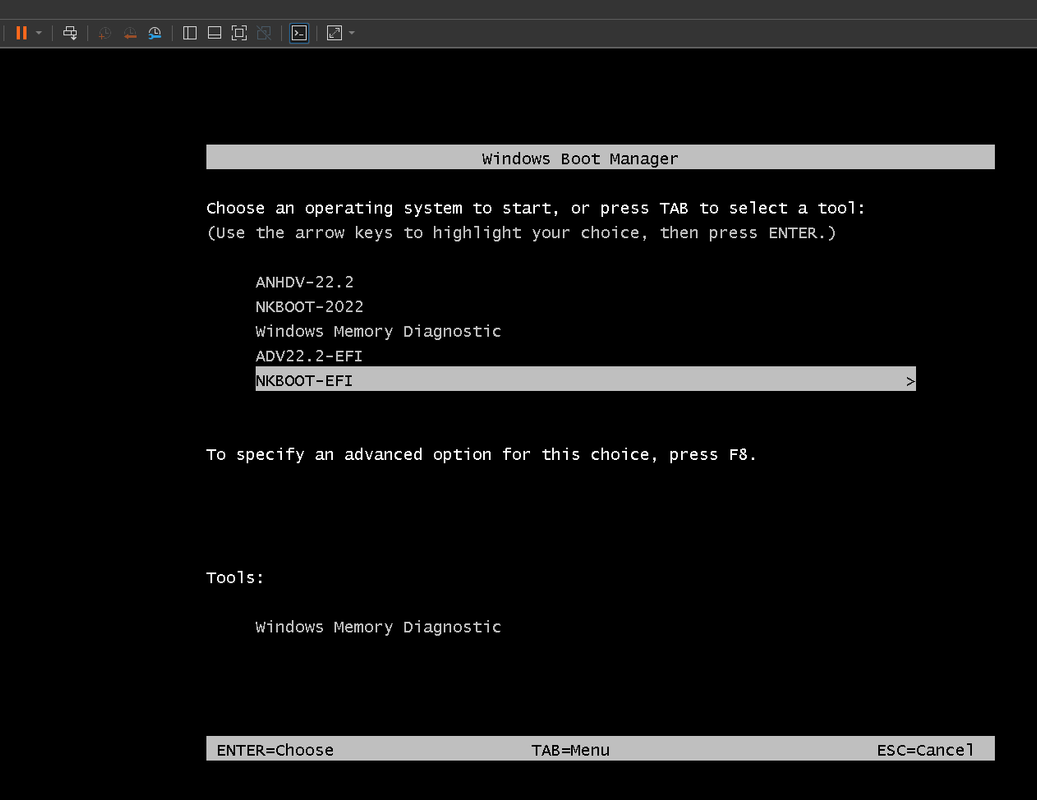Click the arrow on NKBOOT-EFI row
Image resolution: width=1037 pixels, height=800 pixels.
pos(910,381)
